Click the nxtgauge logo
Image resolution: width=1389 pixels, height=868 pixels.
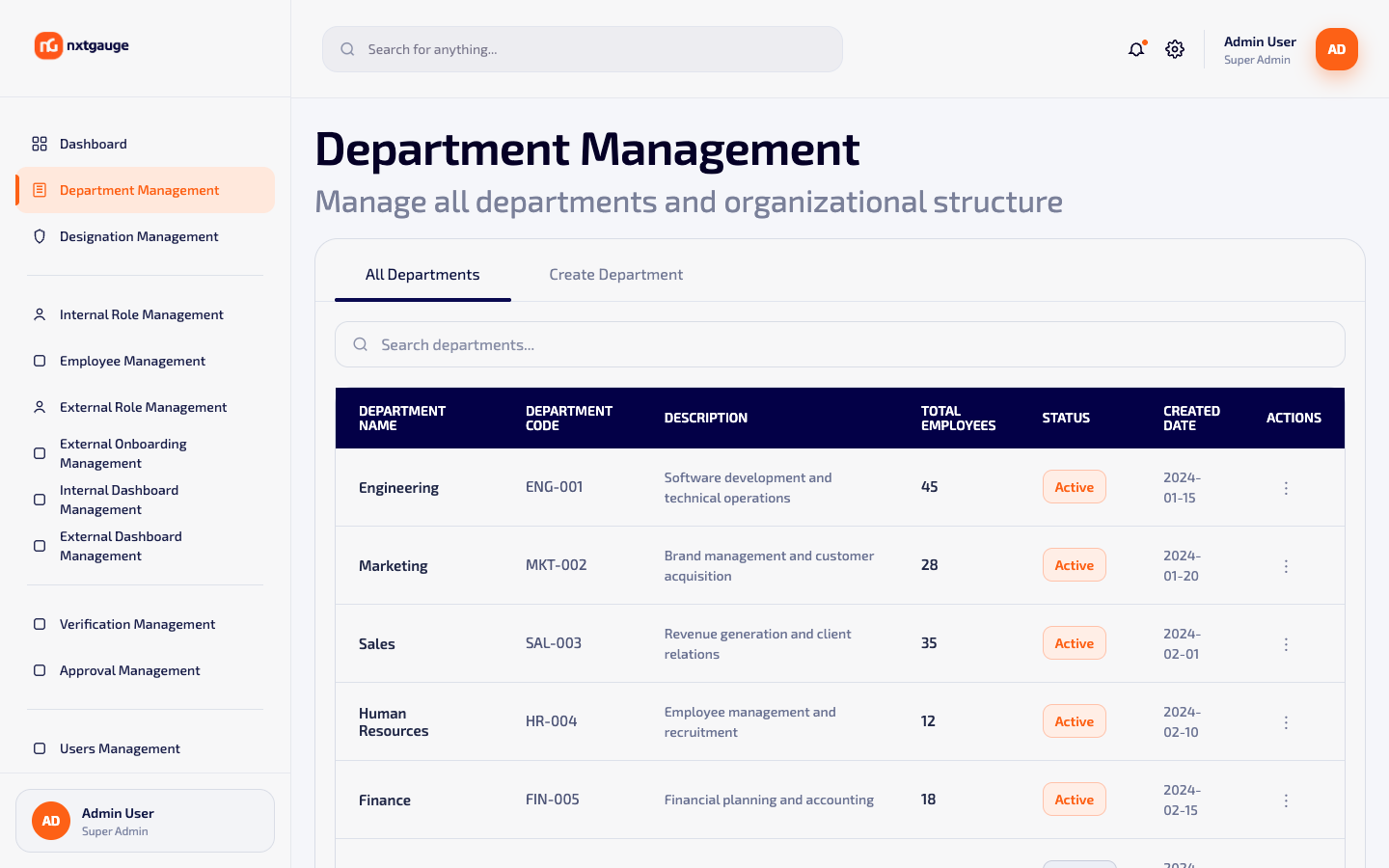tap(82, 45)
